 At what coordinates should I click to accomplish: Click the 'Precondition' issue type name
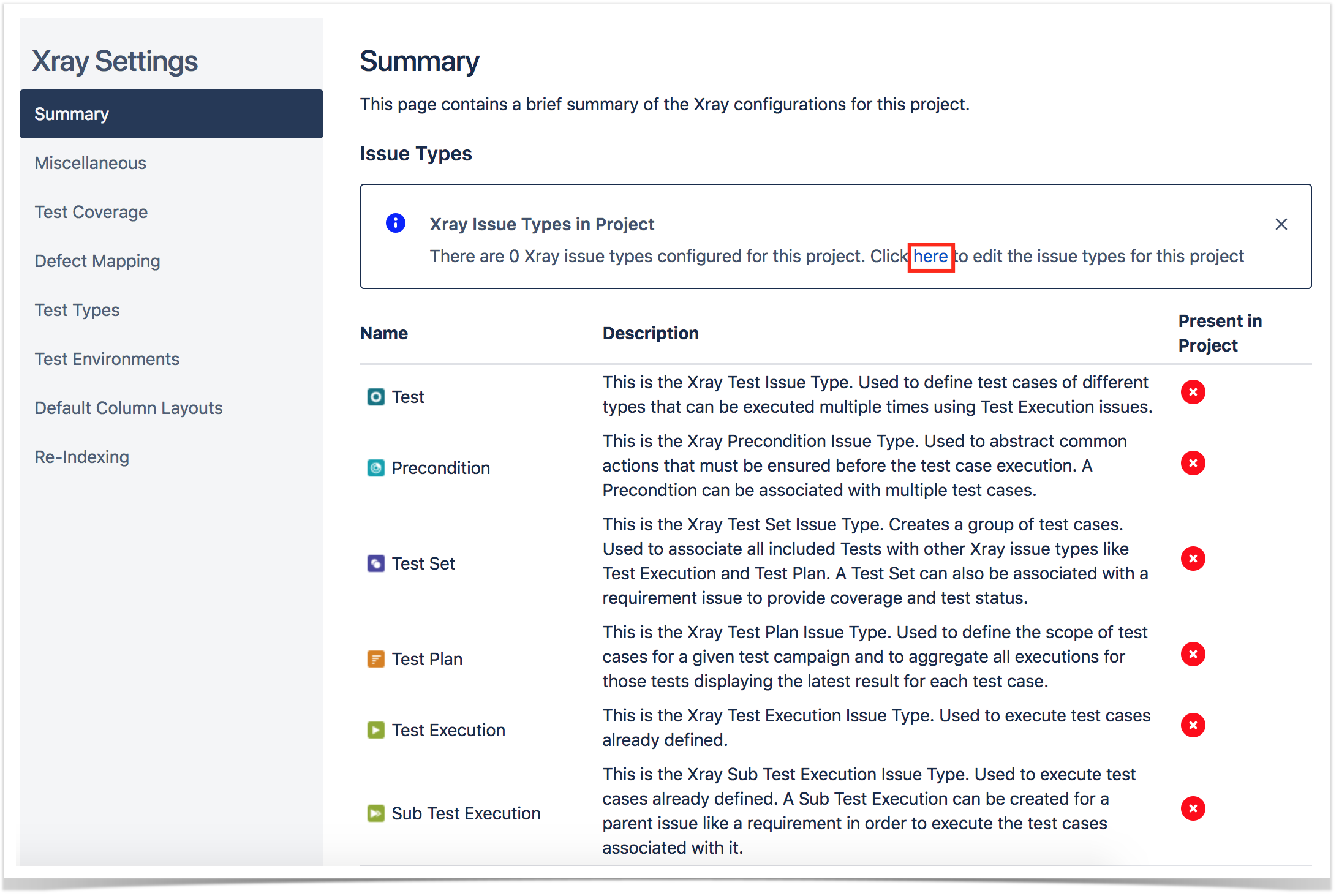point(441,468)
